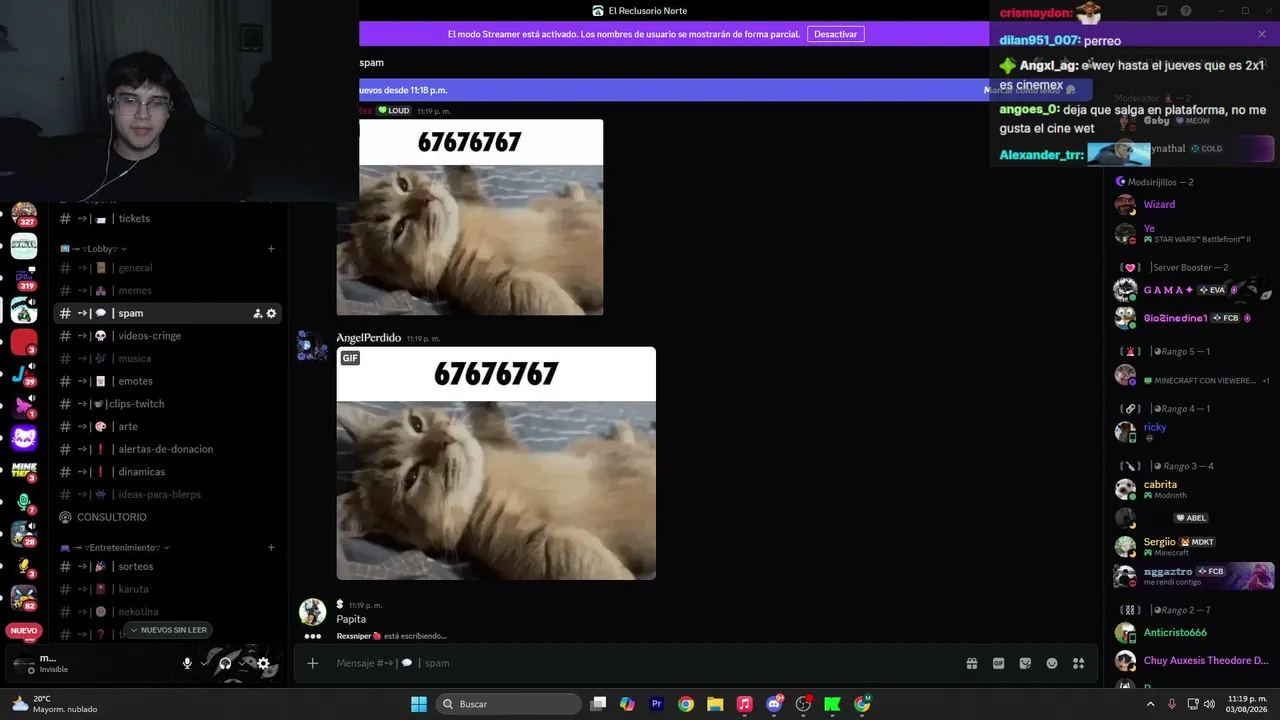Open invite people icon on spam channel
The image size is (1280, 720).
[257, 313]
